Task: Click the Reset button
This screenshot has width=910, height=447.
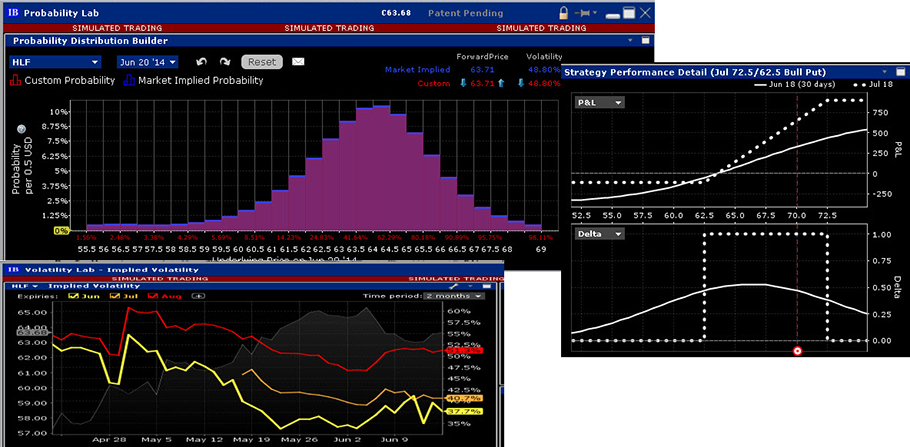Action: click(x=262, y=62)
